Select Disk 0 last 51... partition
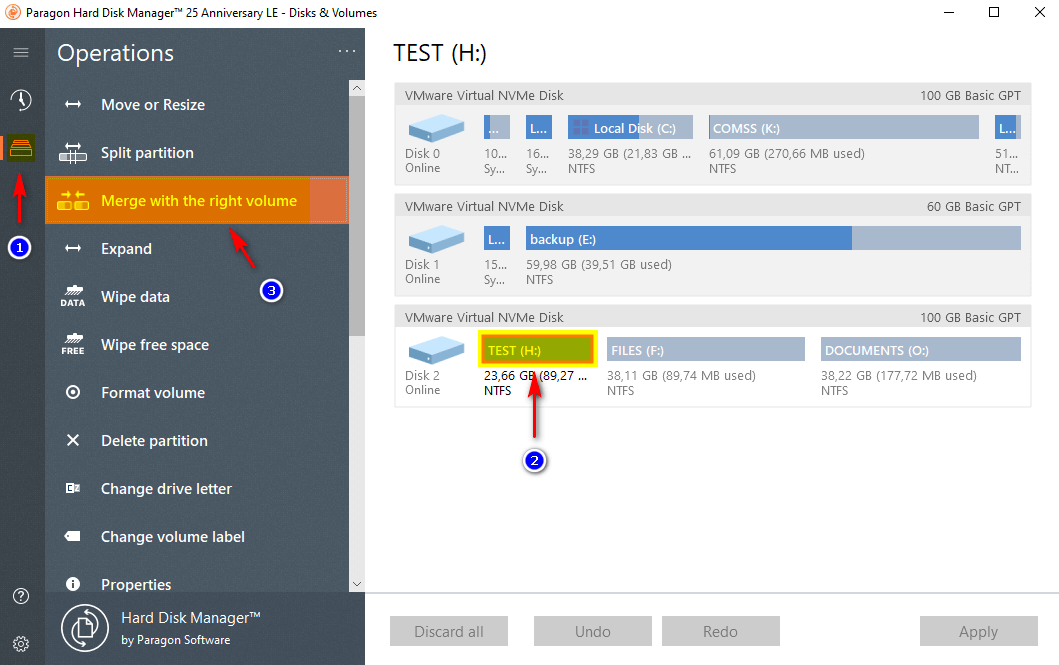The width and height of the screenshot is (1059, 665). tap(1007, 128)
